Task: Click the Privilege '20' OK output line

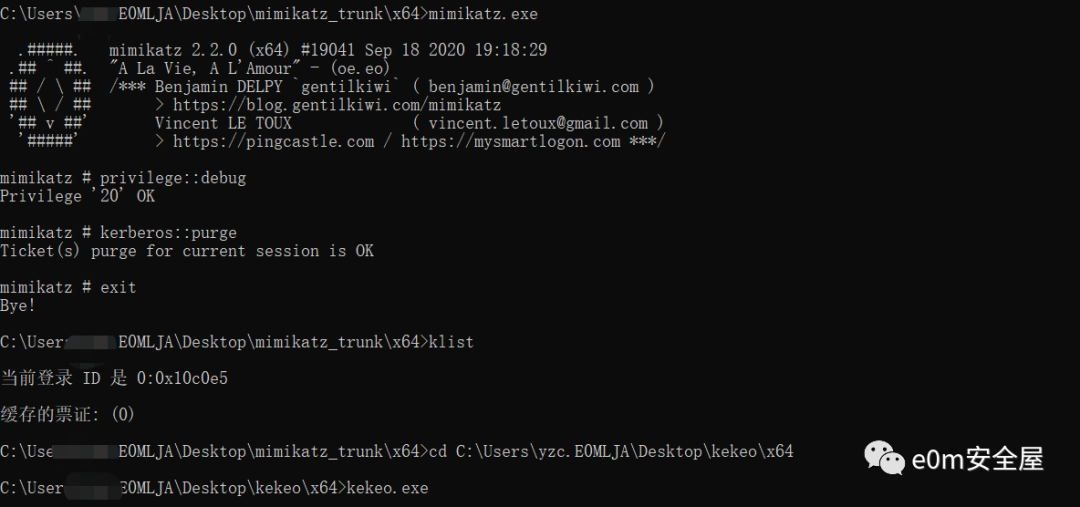Action: [x=77, y=196]
